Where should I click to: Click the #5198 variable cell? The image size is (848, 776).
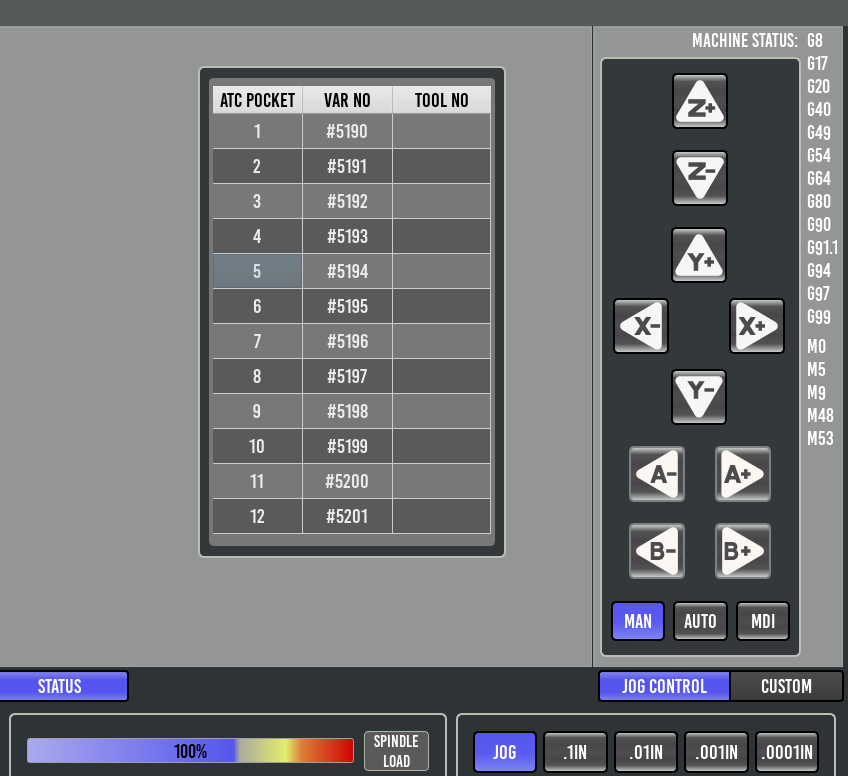347,412
